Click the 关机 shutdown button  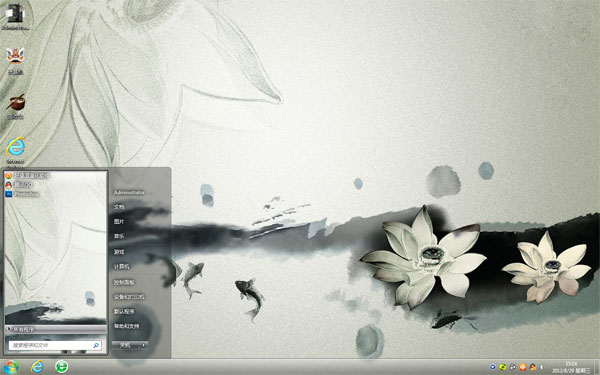[125, 345]
